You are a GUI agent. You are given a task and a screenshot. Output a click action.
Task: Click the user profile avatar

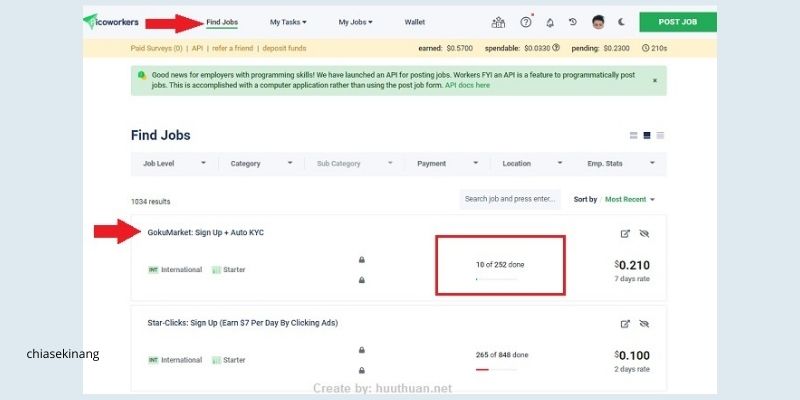click(x=598, y=22)
